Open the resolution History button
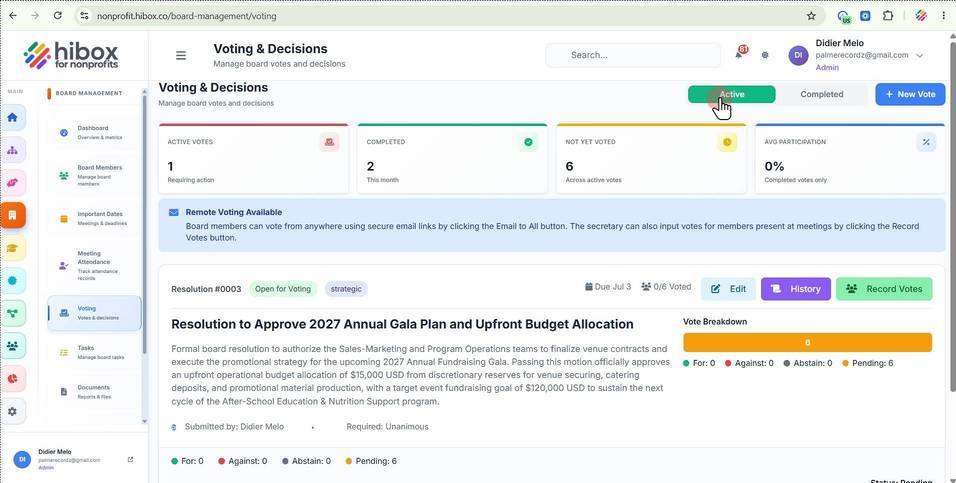The image size is (956, 483). coord(796,289)
